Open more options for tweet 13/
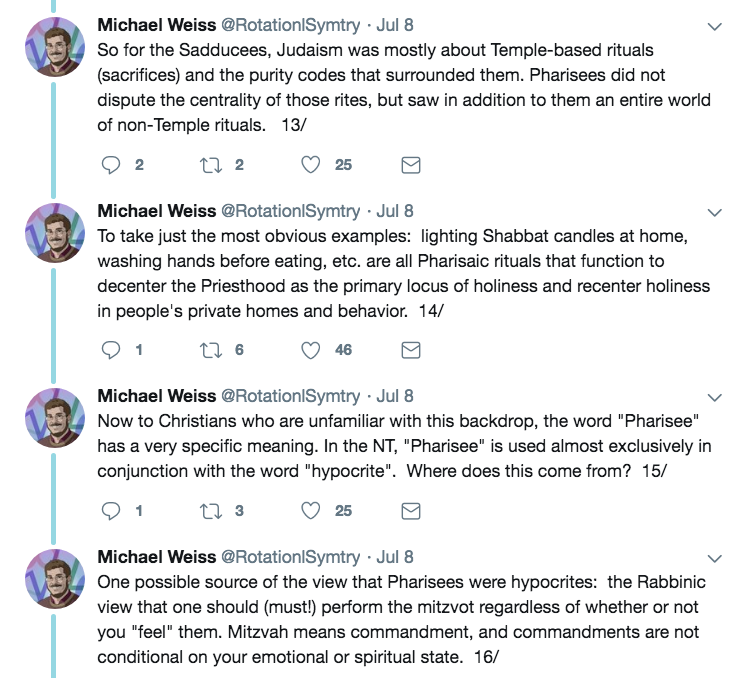Screen dimensions: 748x678 714,27
